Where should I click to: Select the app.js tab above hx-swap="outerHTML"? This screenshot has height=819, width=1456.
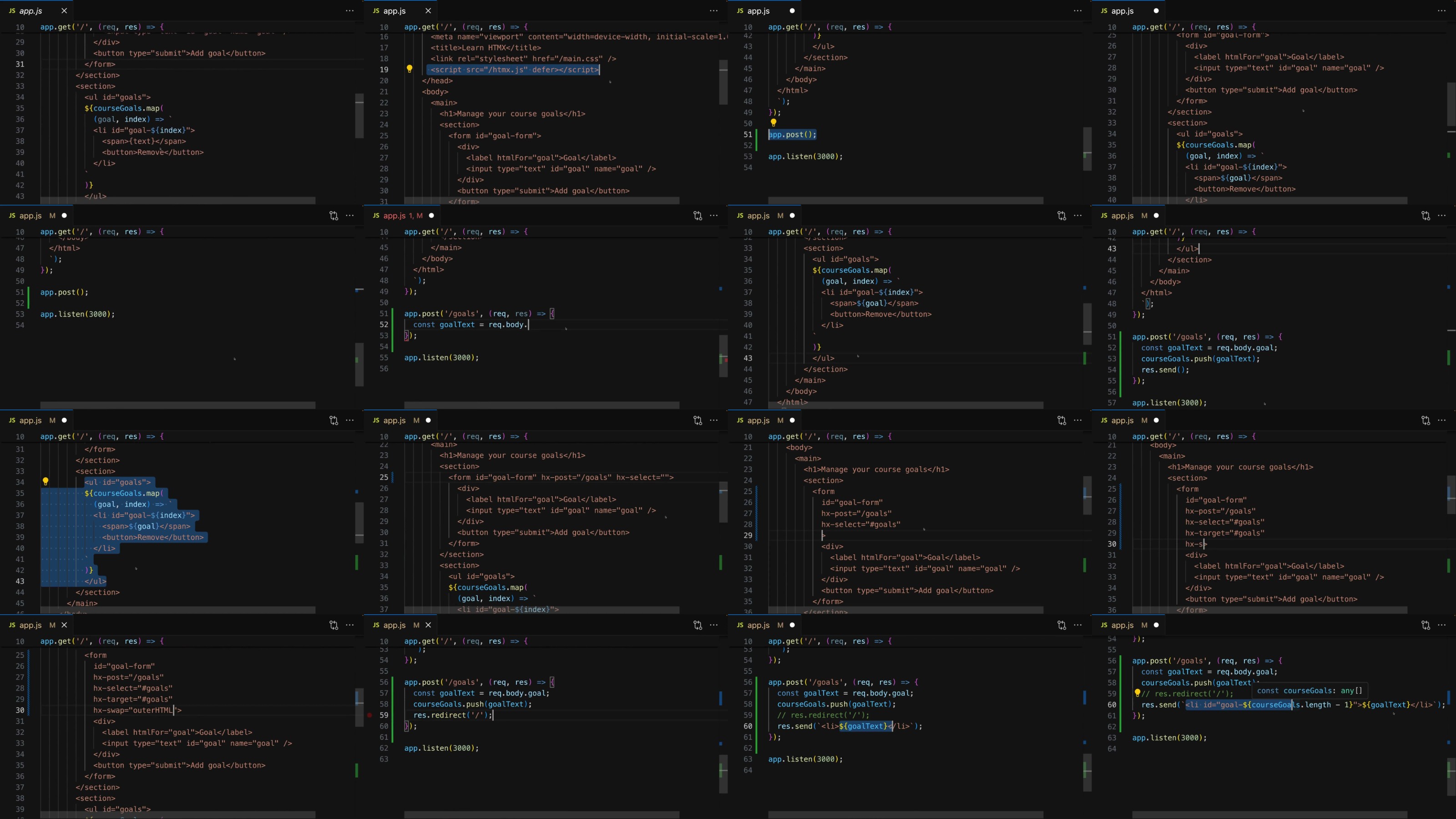coord(37,625)
